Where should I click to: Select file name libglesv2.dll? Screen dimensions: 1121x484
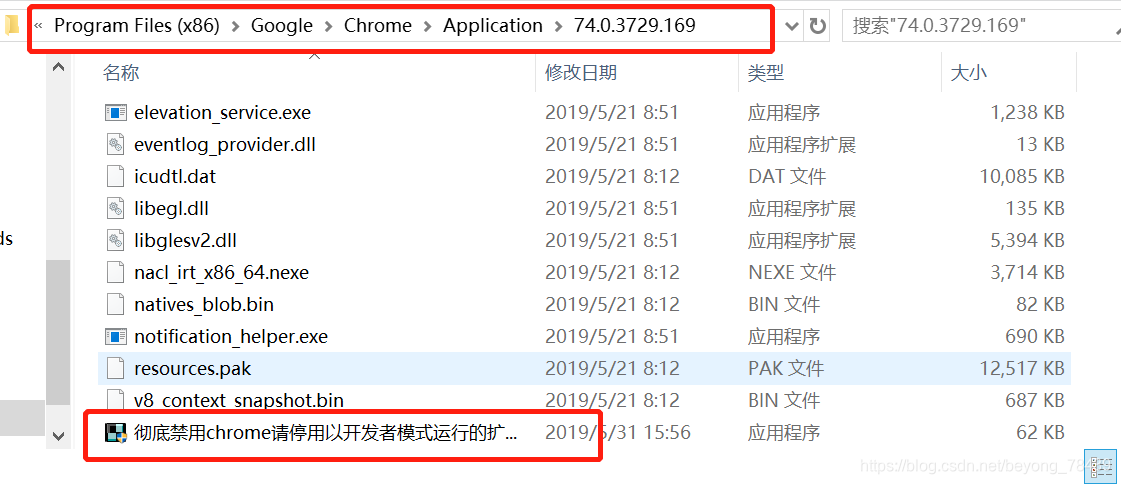[x=184, y=240]
